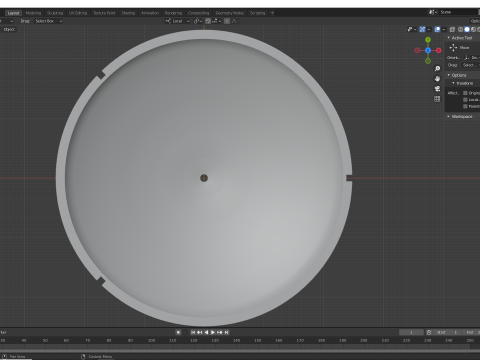Click the blue Z axis gizmo center
This screenshot has height=360, width=480.
[428, 50]
